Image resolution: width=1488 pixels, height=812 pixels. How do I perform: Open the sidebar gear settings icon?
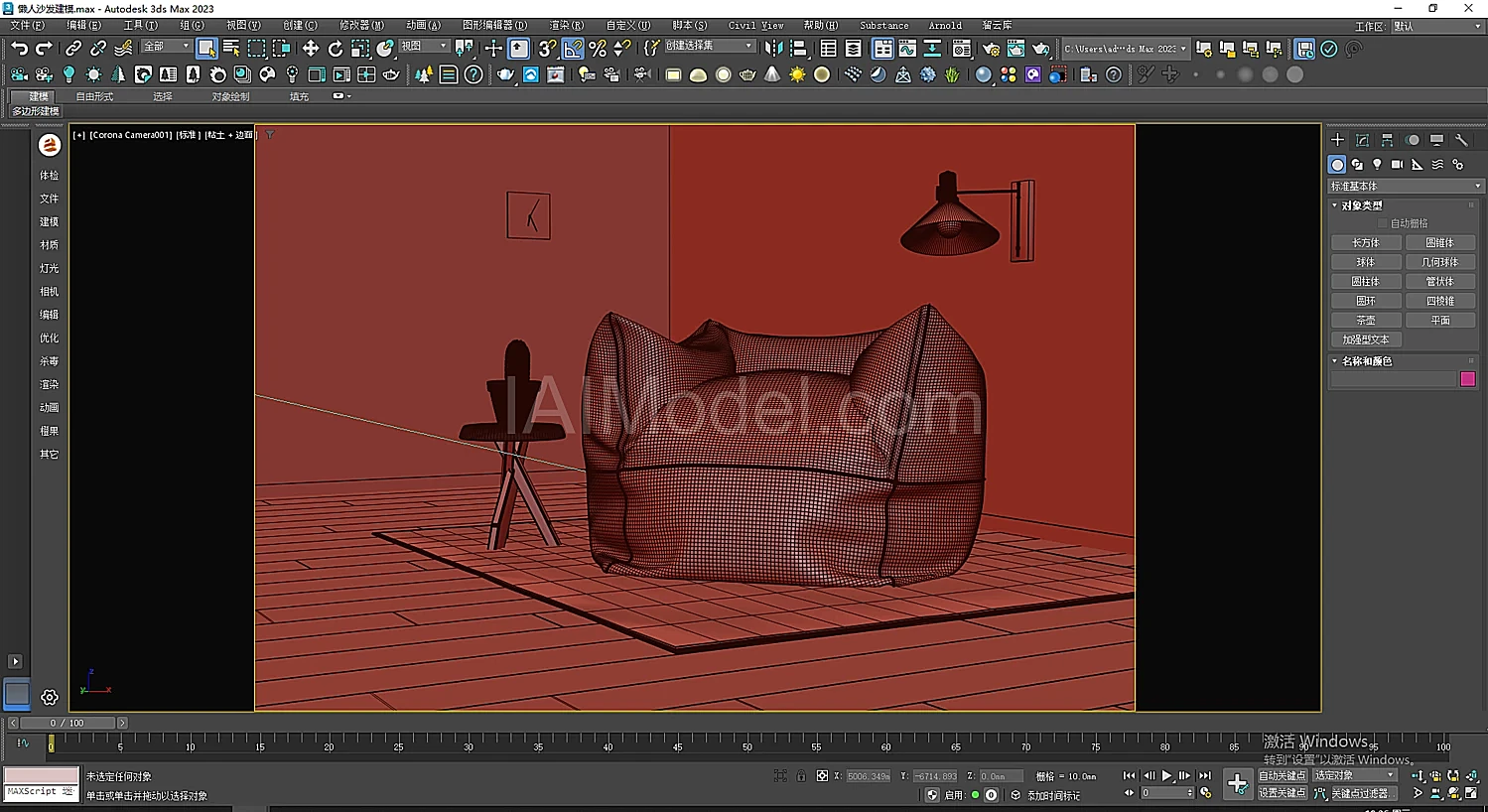click(x=50, y=697)
